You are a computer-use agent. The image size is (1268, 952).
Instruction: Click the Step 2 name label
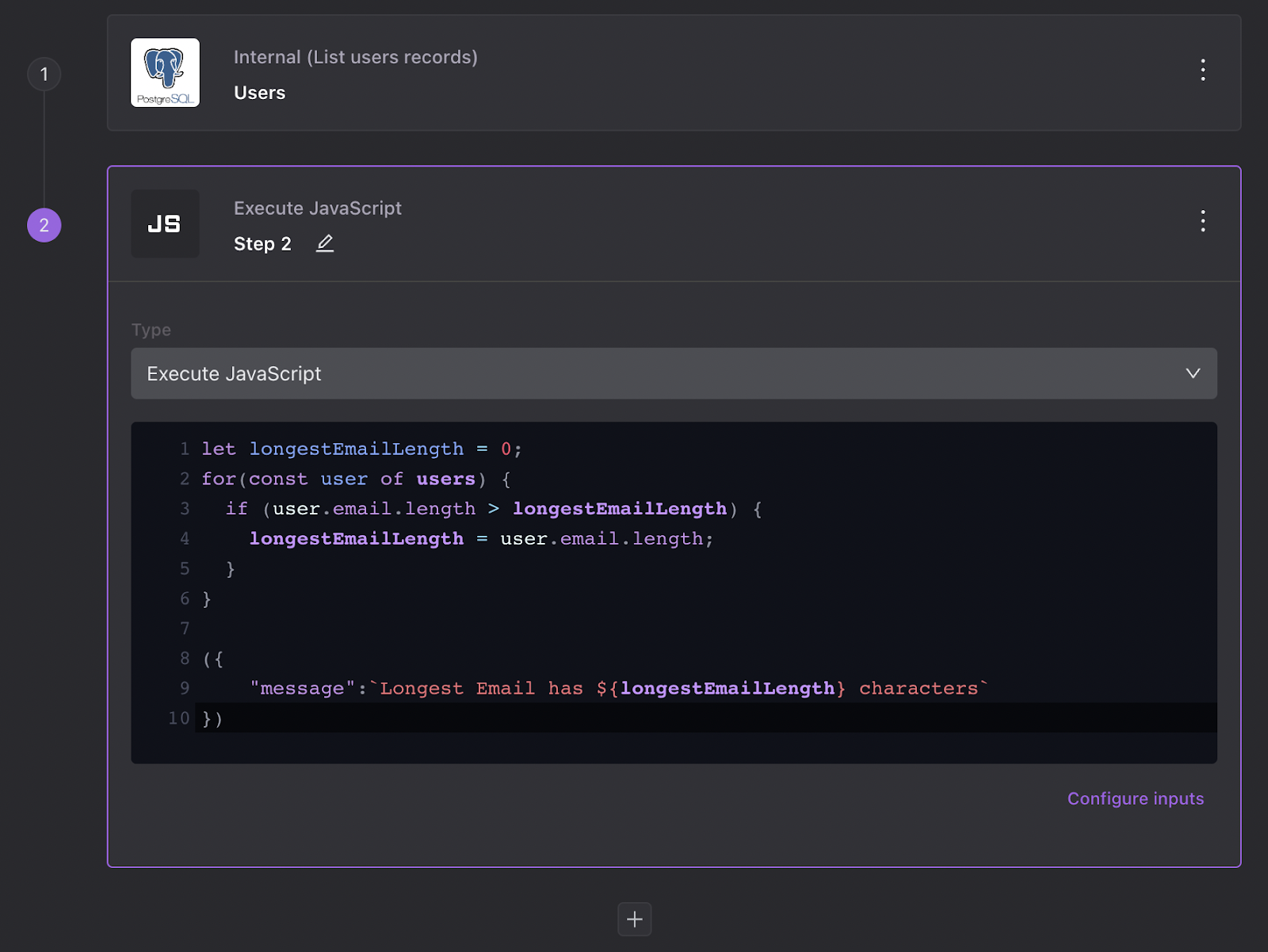262,244
